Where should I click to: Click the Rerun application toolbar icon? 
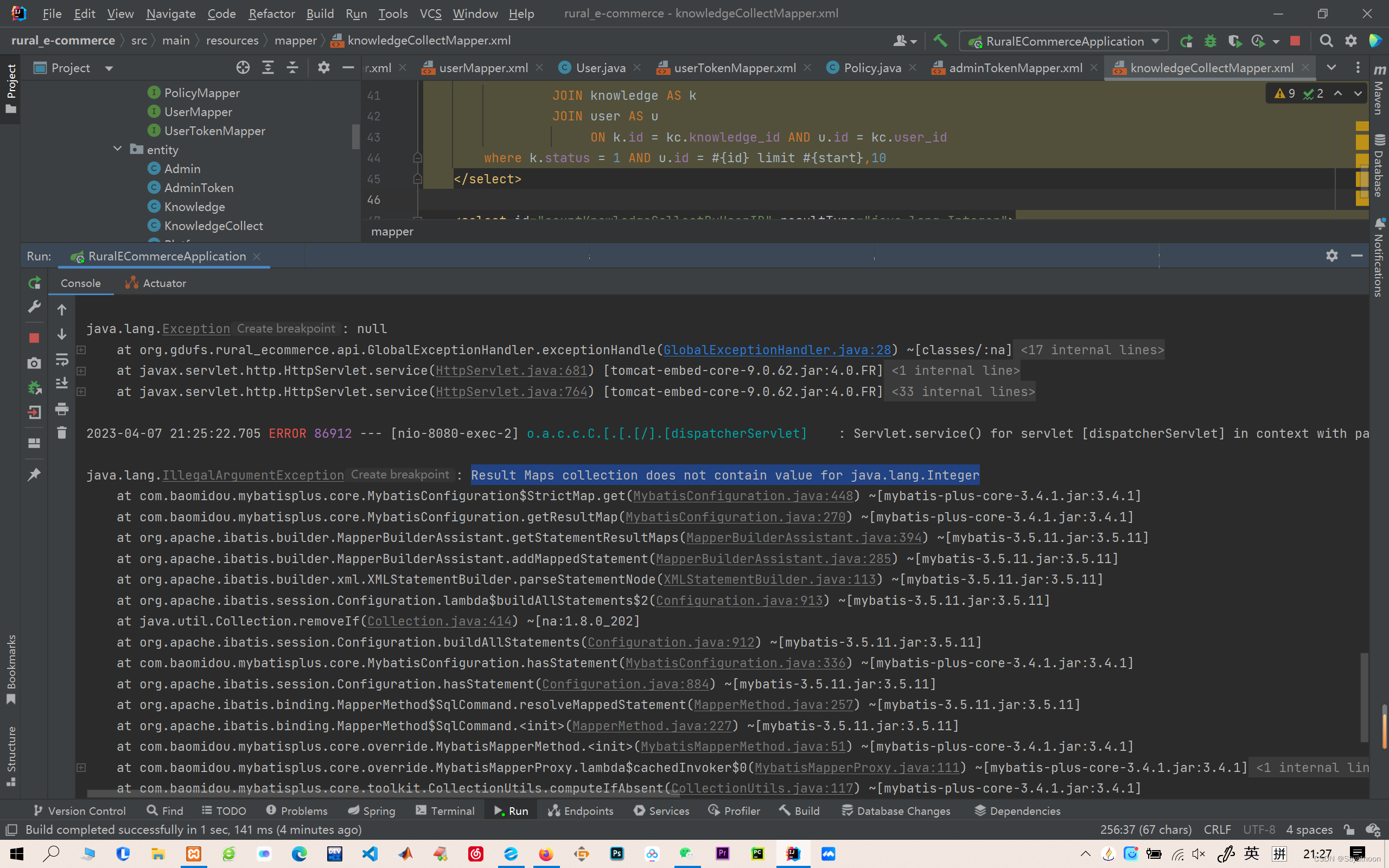pos(1186,41)
